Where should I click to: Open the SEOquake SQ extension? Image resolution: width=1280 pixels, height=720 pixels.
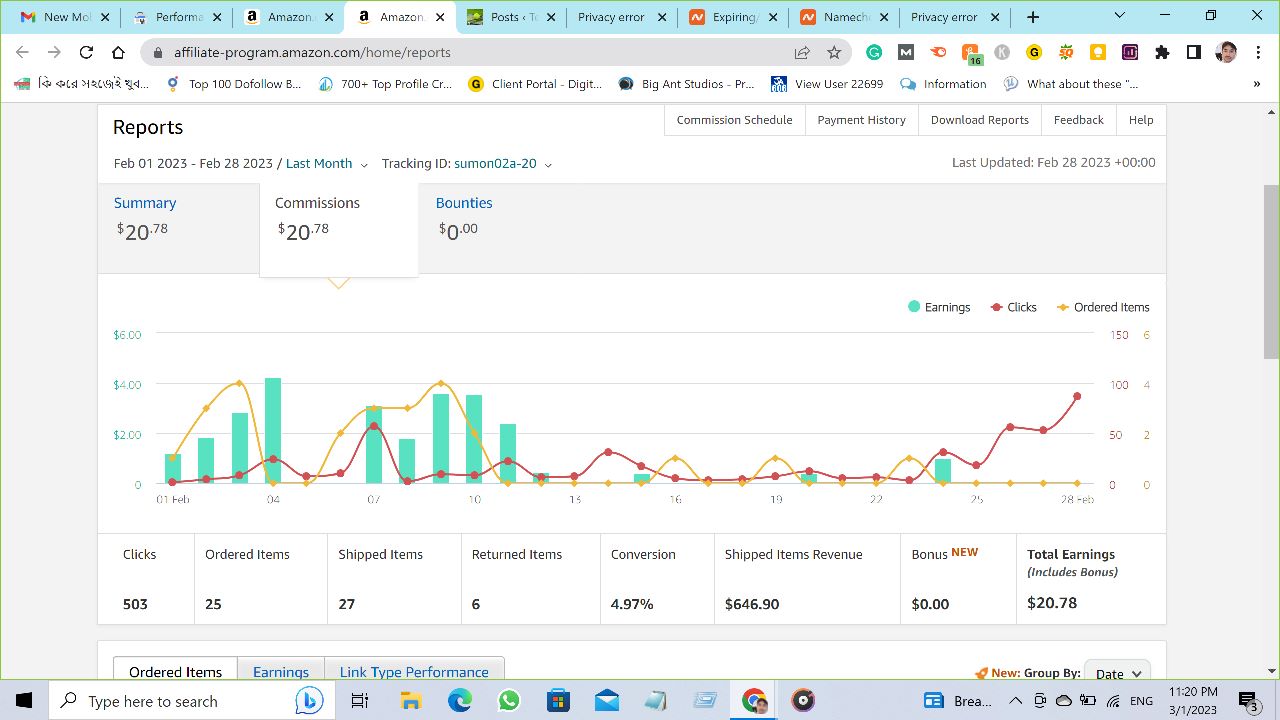pos(1066,53)
